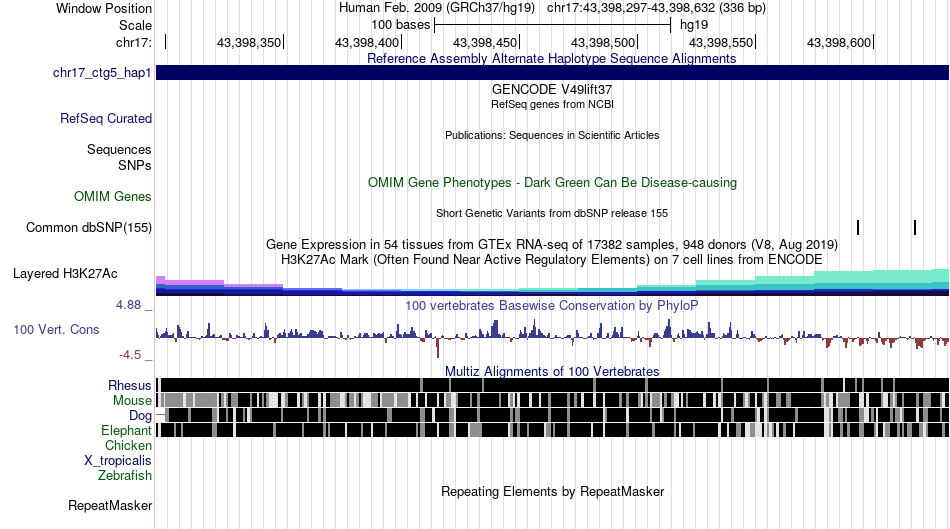Click the Rhesus black alignment bar
Screen dimensions: 950x529
tap(552, 385)
